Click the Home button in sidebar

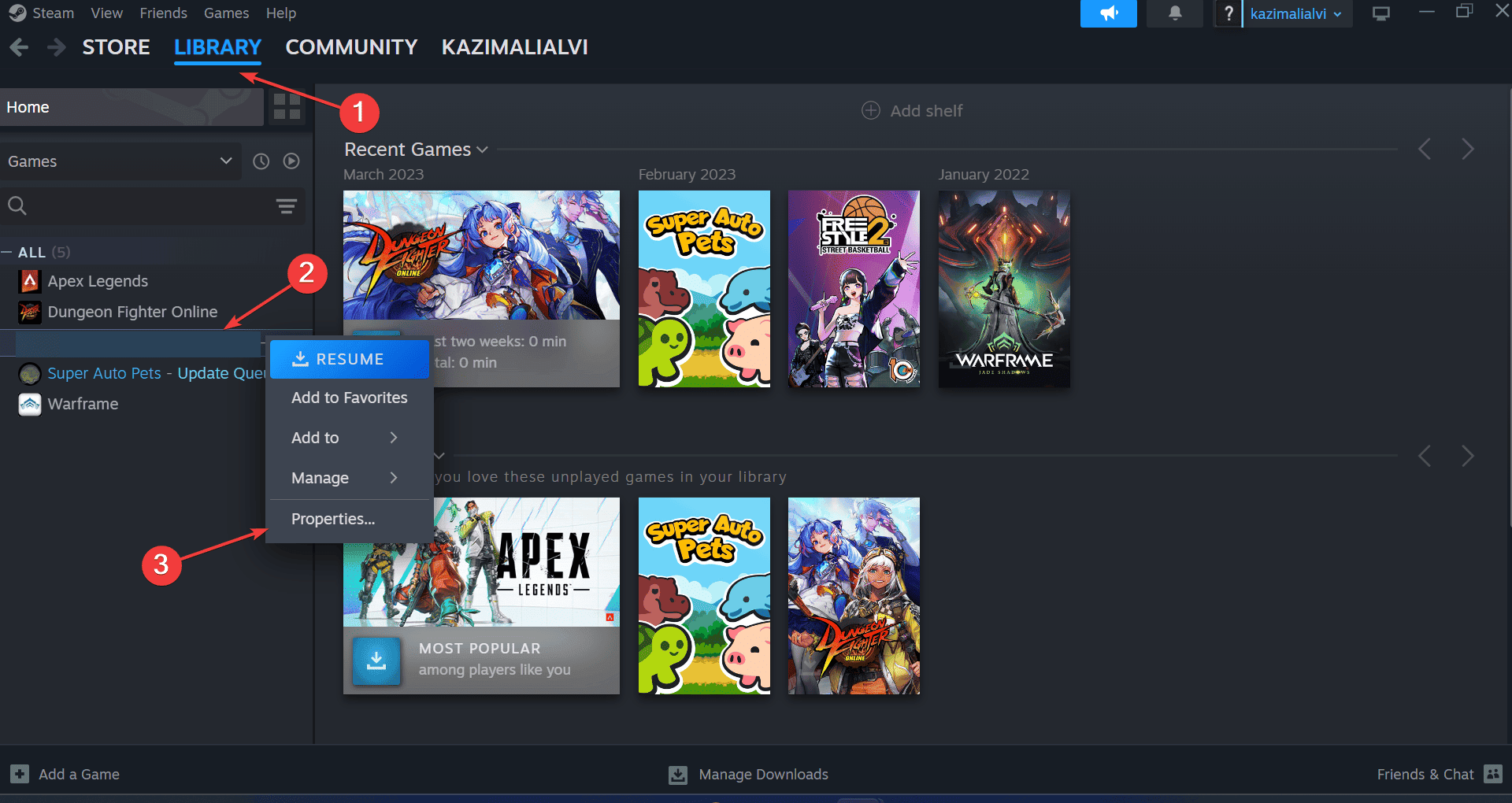pyautogui.click(x=132, y=107)
